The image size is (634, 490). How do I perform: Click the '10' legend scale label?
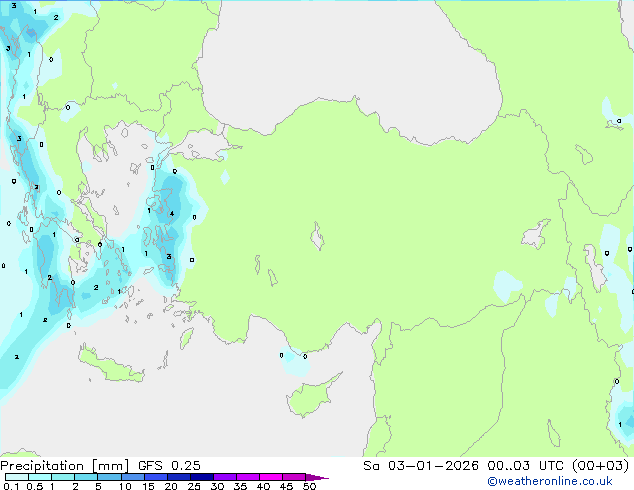125,486
